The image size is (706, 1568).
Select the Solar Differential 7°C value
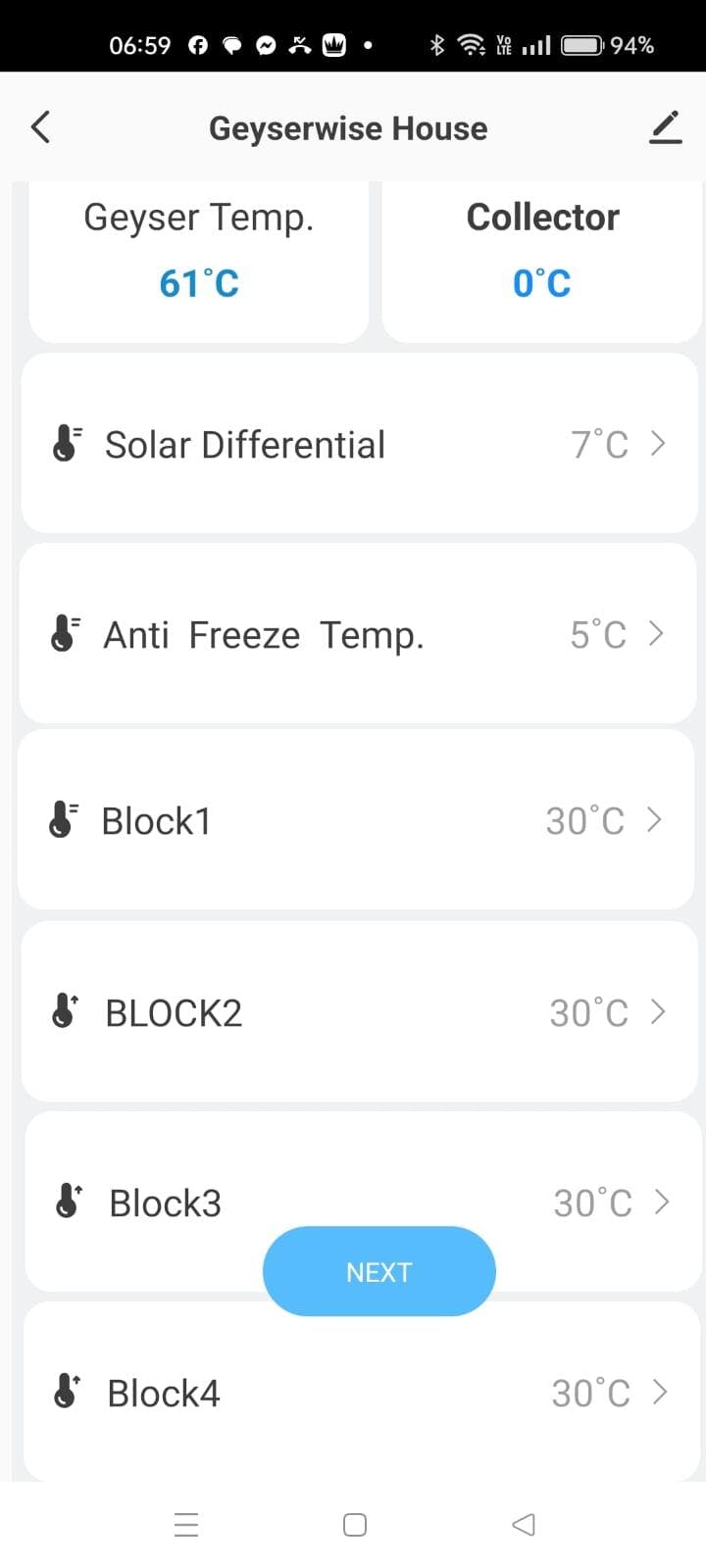click(599, 445)
